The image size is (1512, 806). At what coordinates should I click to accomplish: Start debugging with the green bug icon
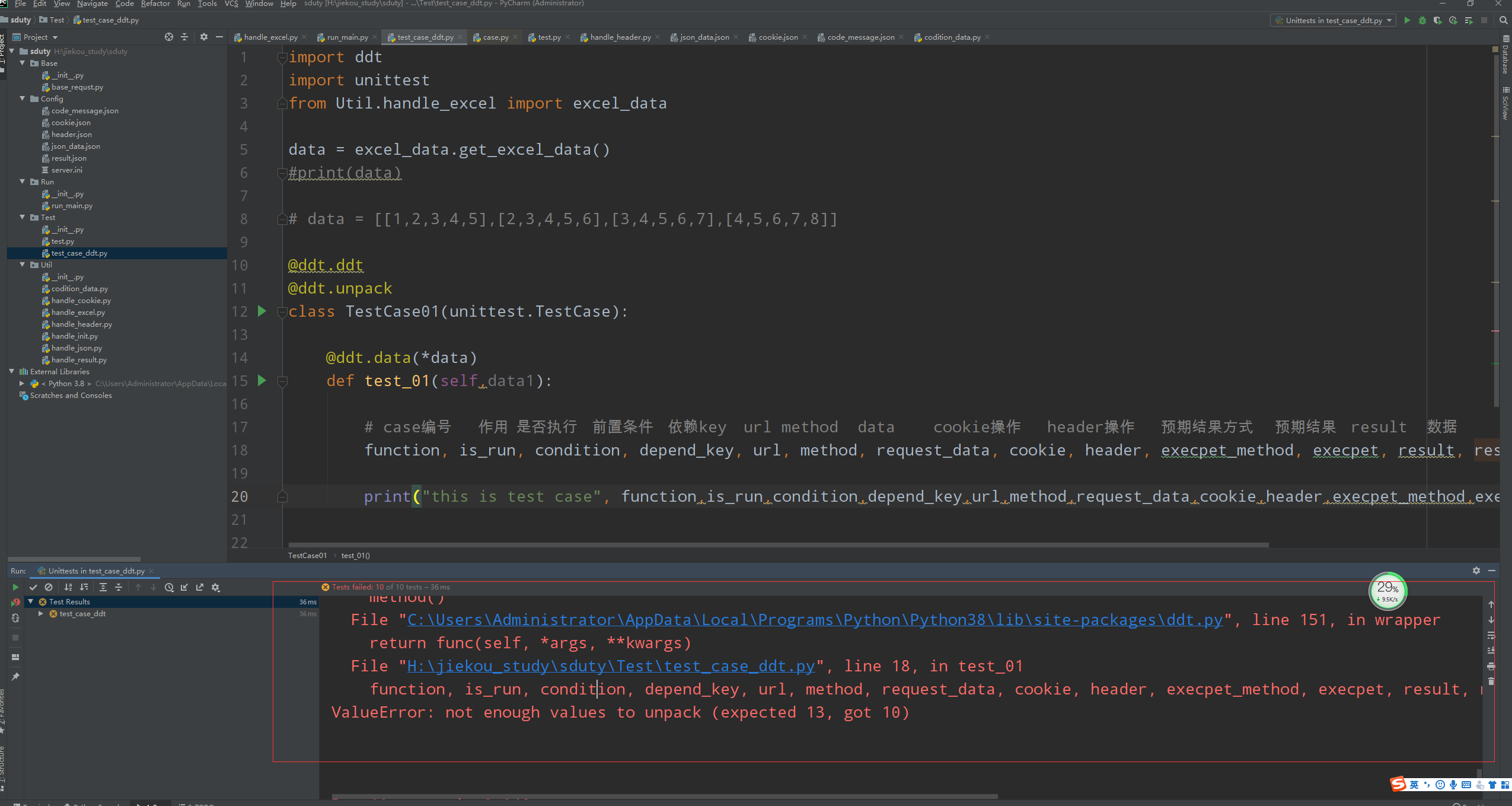[x=1422, y=20]
